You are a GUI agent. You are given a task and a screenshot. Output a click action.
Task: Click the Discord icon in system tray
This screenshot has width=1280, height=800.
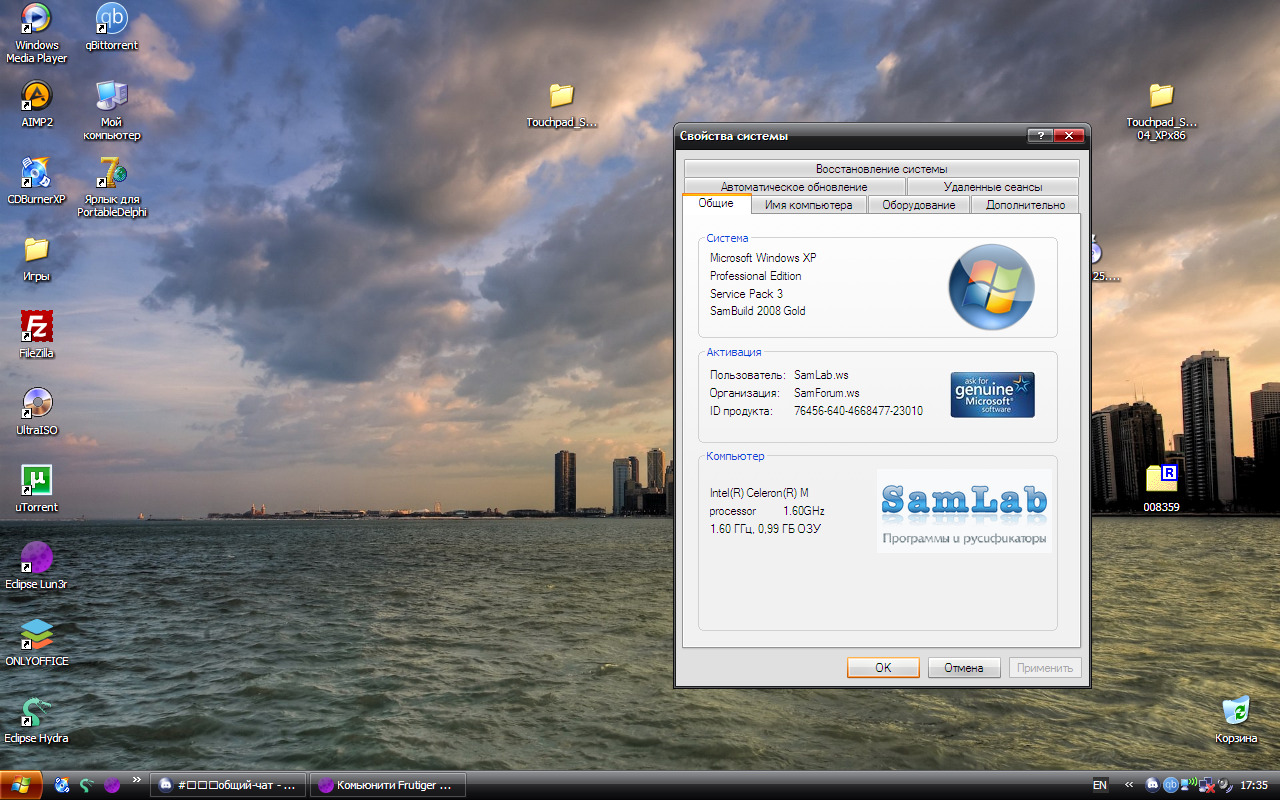pyautogui.click(x=1152, y=785)
